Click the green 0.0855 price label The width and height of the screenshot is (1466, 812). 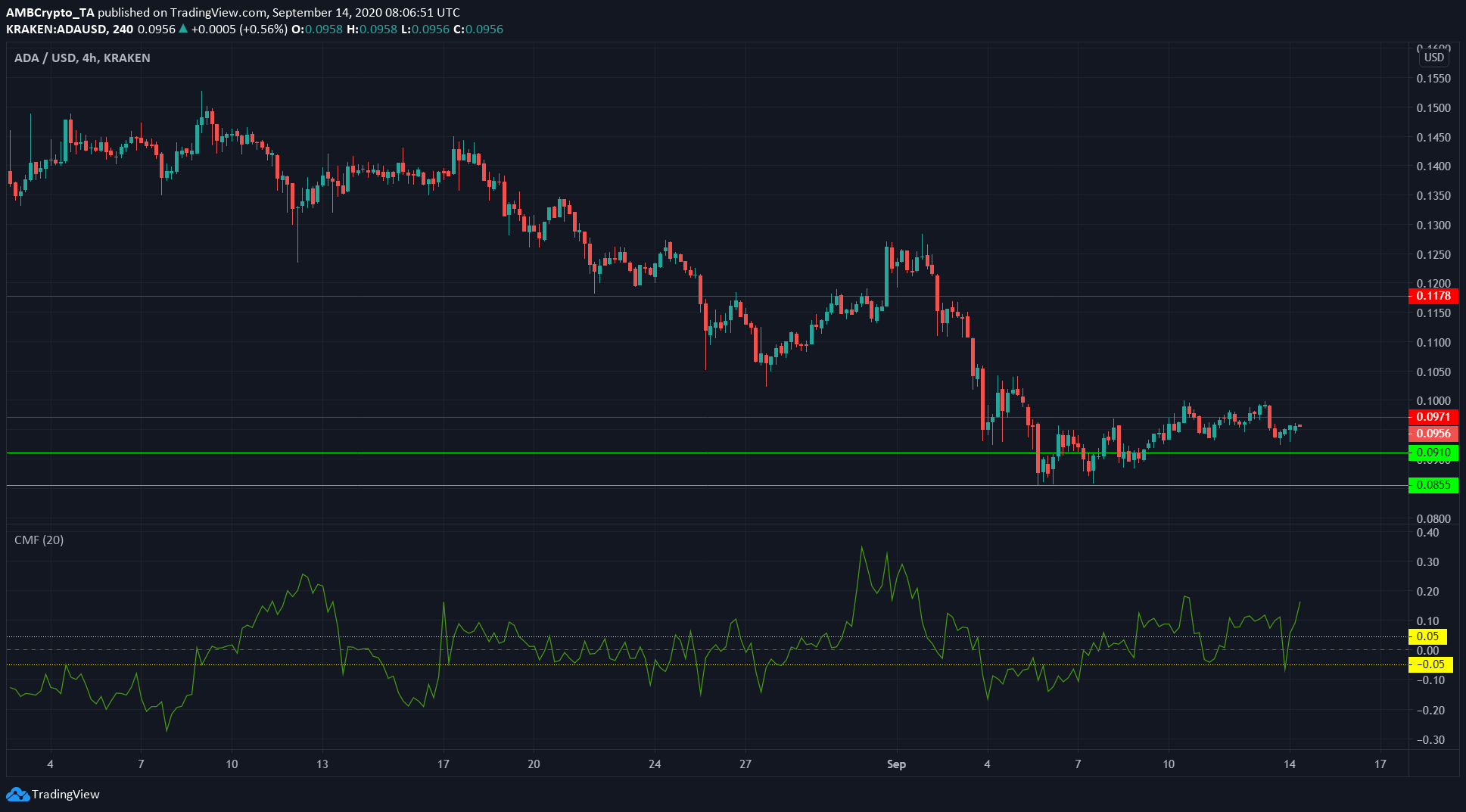pos(1433,485)
